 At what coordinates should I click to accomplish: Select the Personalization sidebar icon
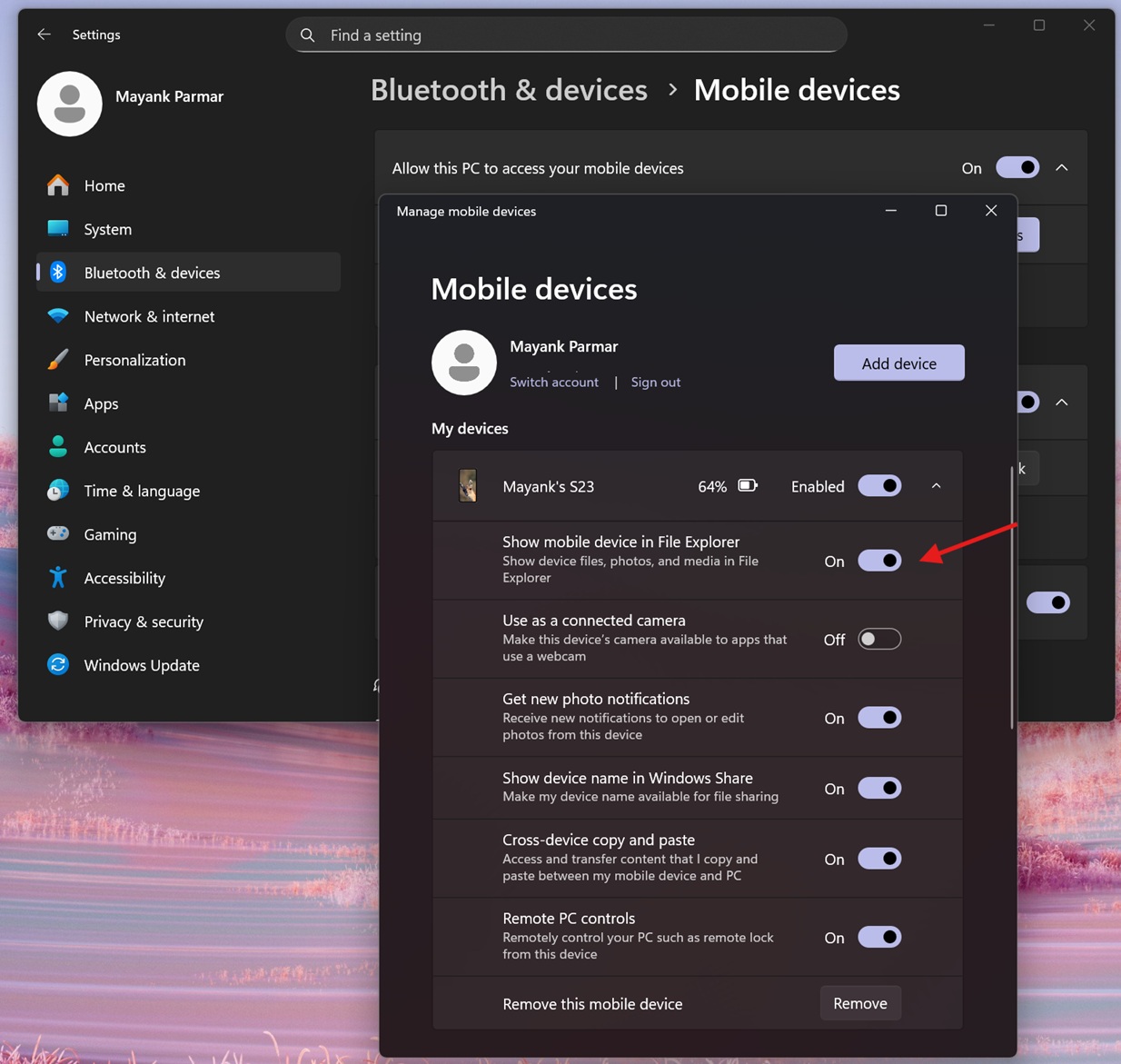[x=57, y=360]
